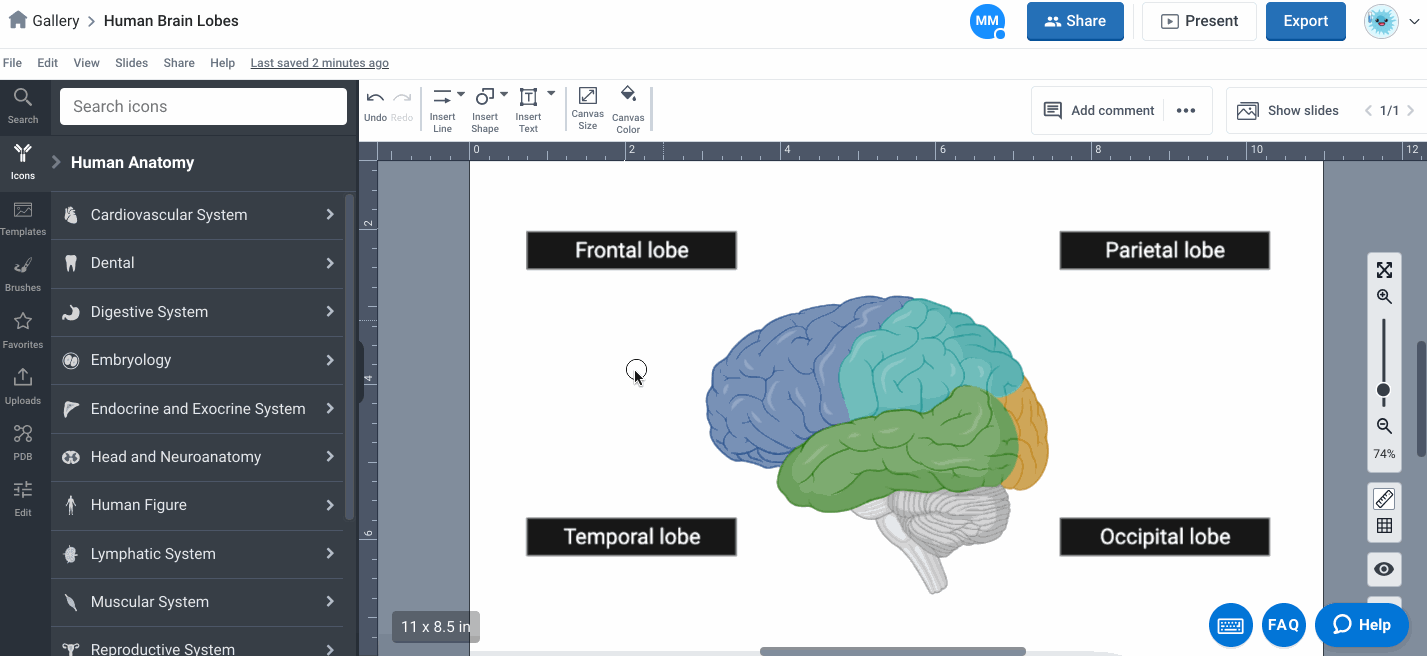Toggle the grid display button

1384,526
